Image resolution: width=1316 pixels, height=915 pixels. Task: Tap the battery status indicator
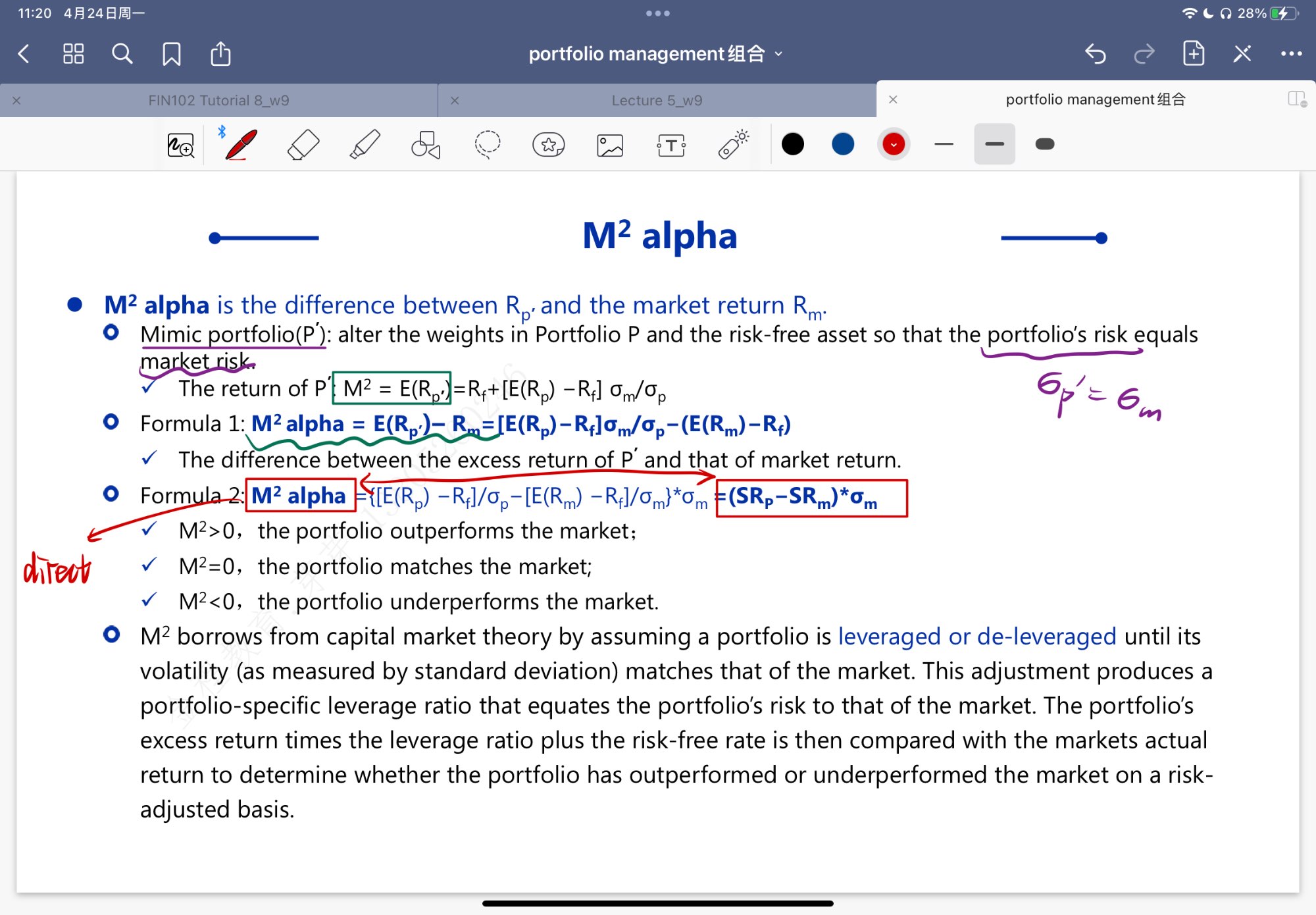1284,13
